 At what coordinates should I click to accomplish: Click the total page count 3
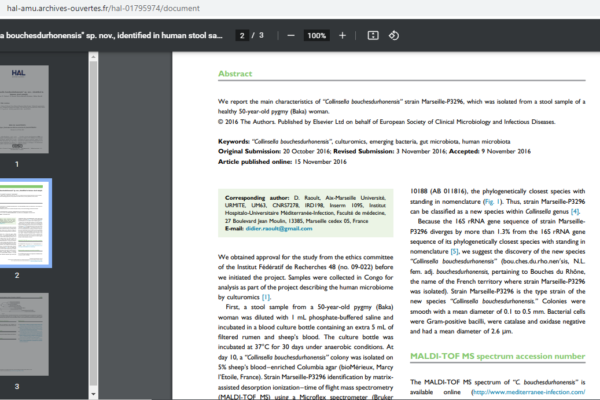(x=261, y=36)
